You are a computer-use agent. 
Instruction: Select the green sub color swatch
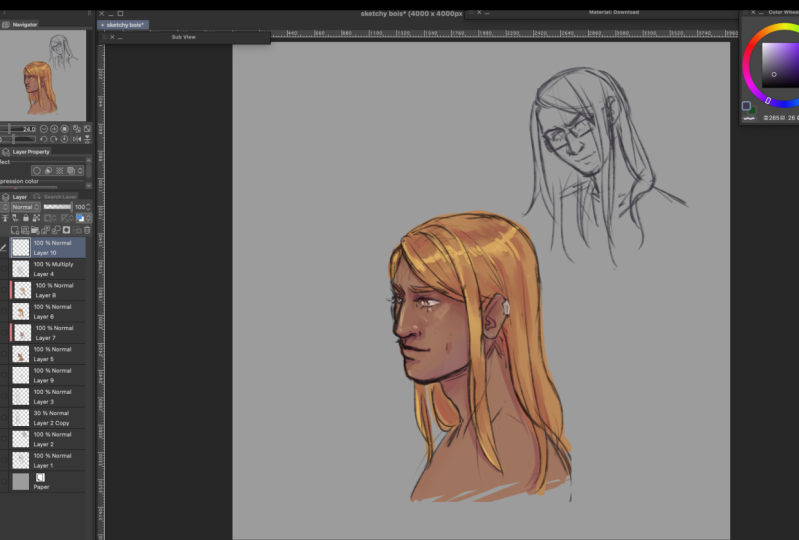pos(753,110)
